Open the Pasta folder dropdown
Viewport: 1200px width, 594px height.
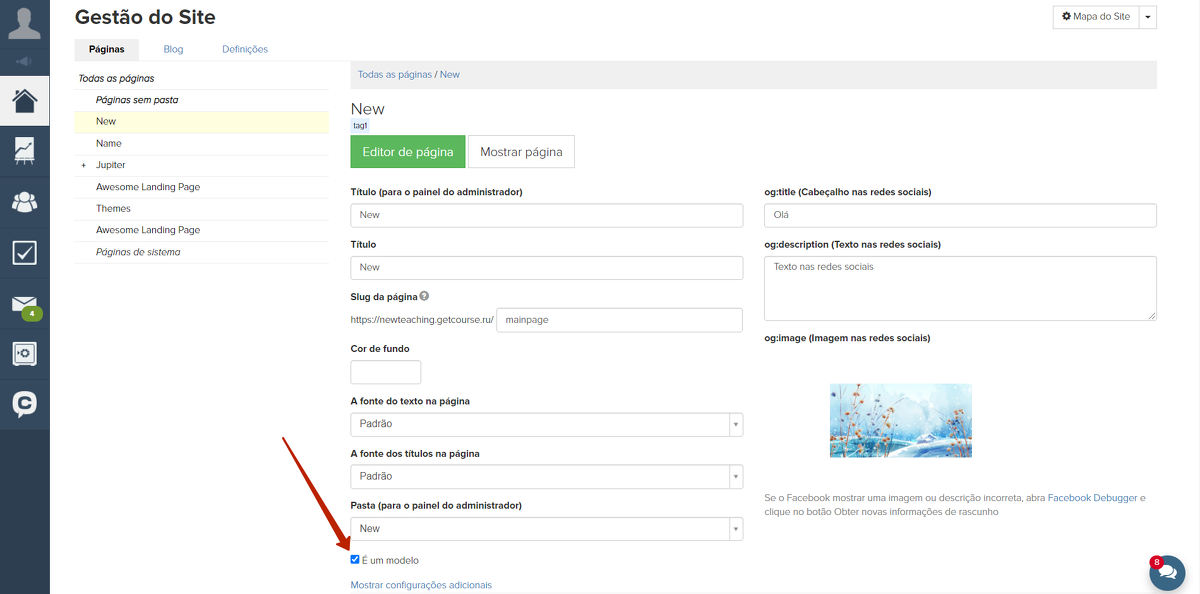coord(546,528)
